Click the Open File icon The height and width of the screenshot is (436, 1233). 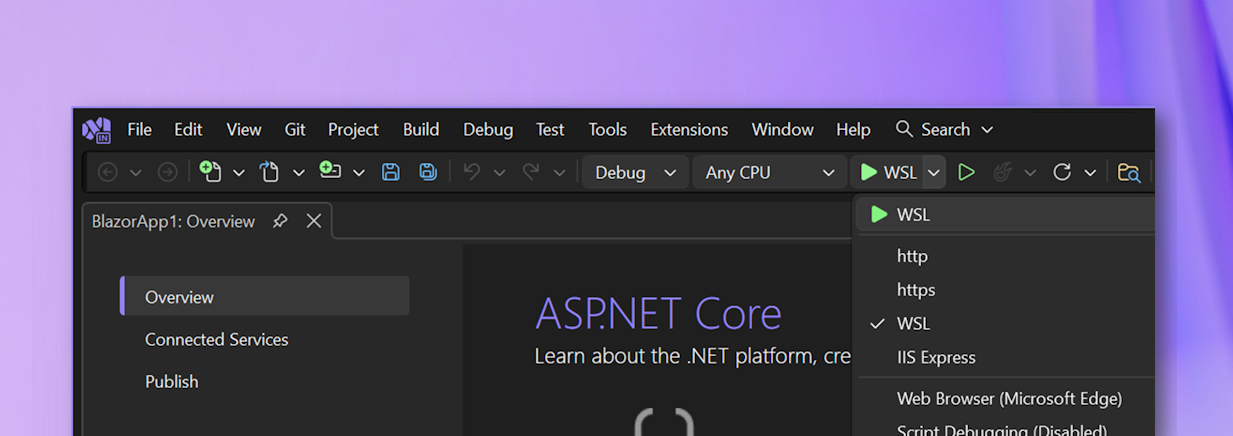click(x=270, y=172)
